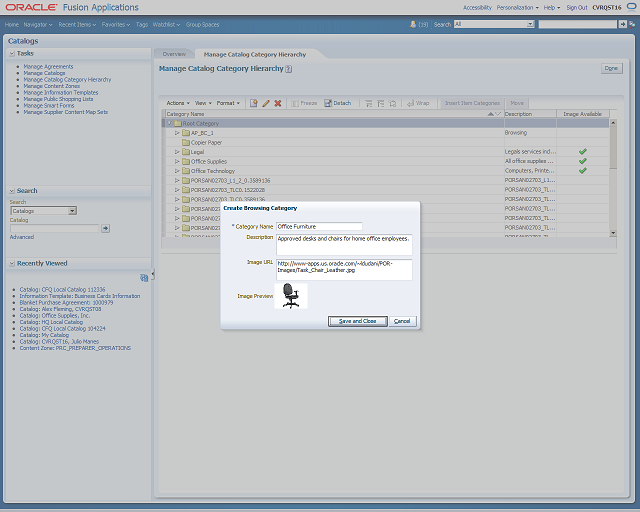Click the Description text area
This screenshot has height=512, width=640.
pyautogui.click(x=344, y=245)
